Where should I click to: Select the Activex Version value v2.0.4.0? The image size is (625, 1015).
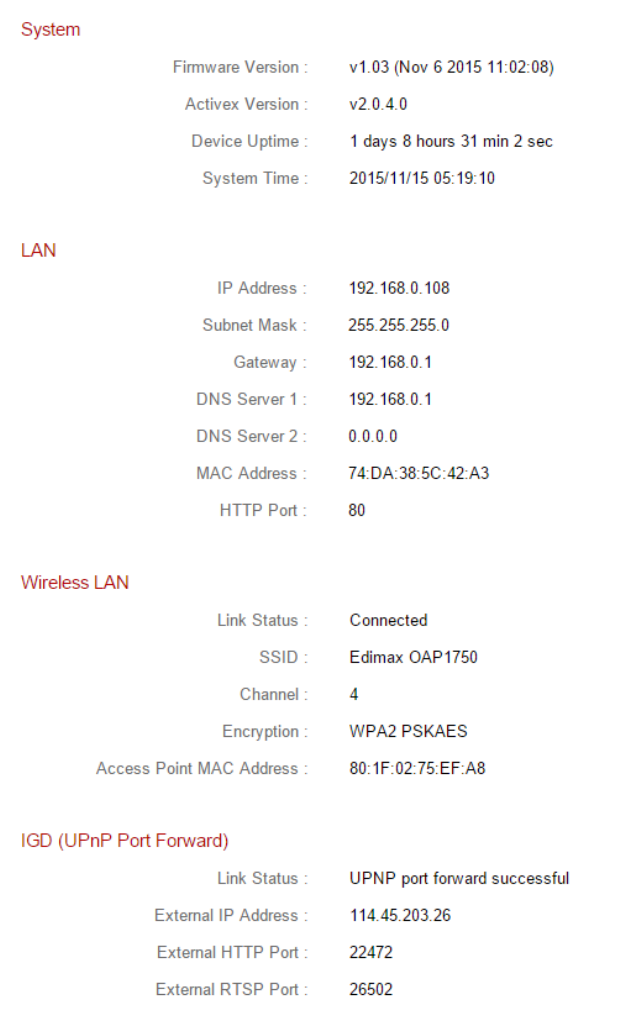pyautogui.click(x=378, y=105)
